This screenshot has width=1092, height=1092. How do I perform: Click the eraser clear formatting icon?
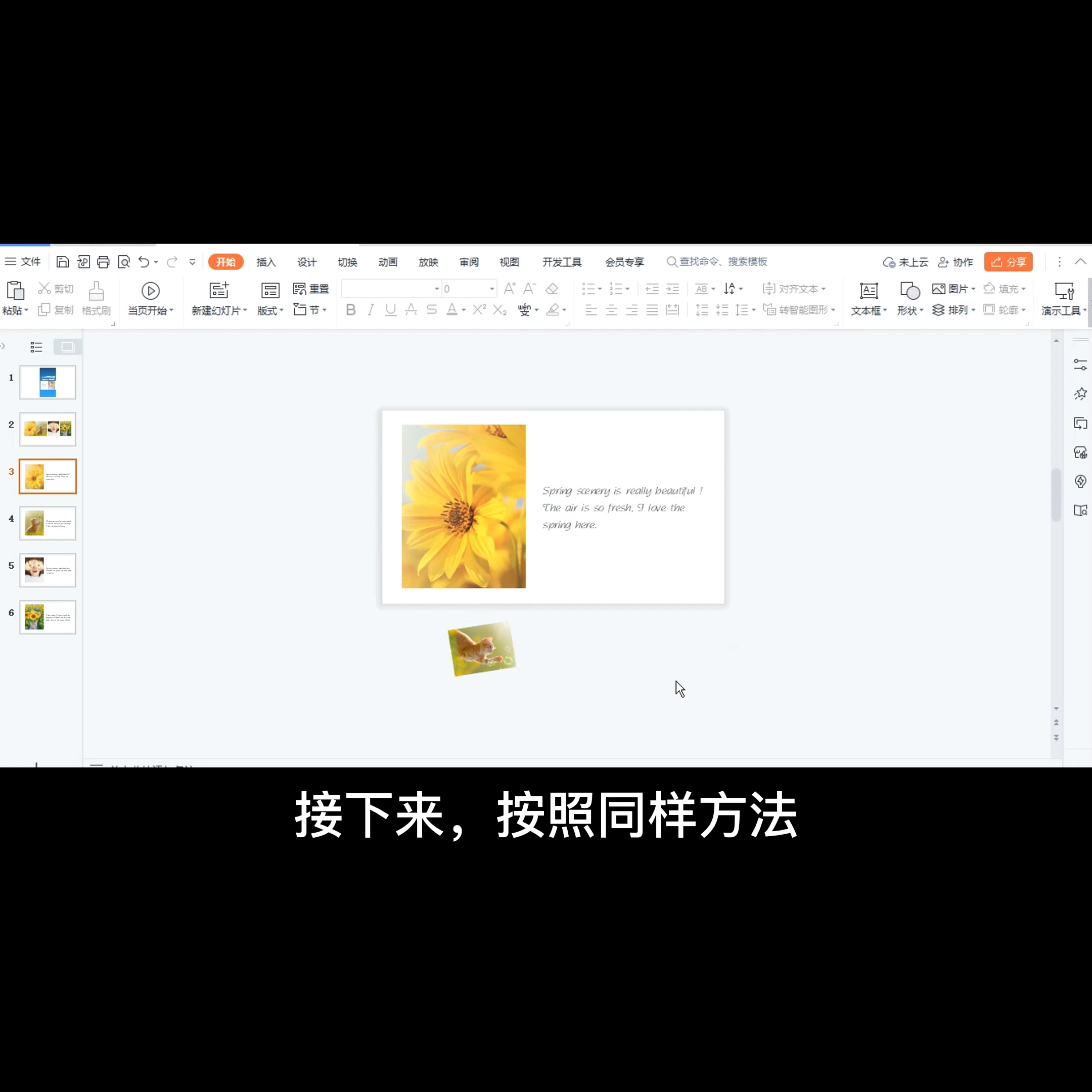pyautogui.click(x=552, y=289)
